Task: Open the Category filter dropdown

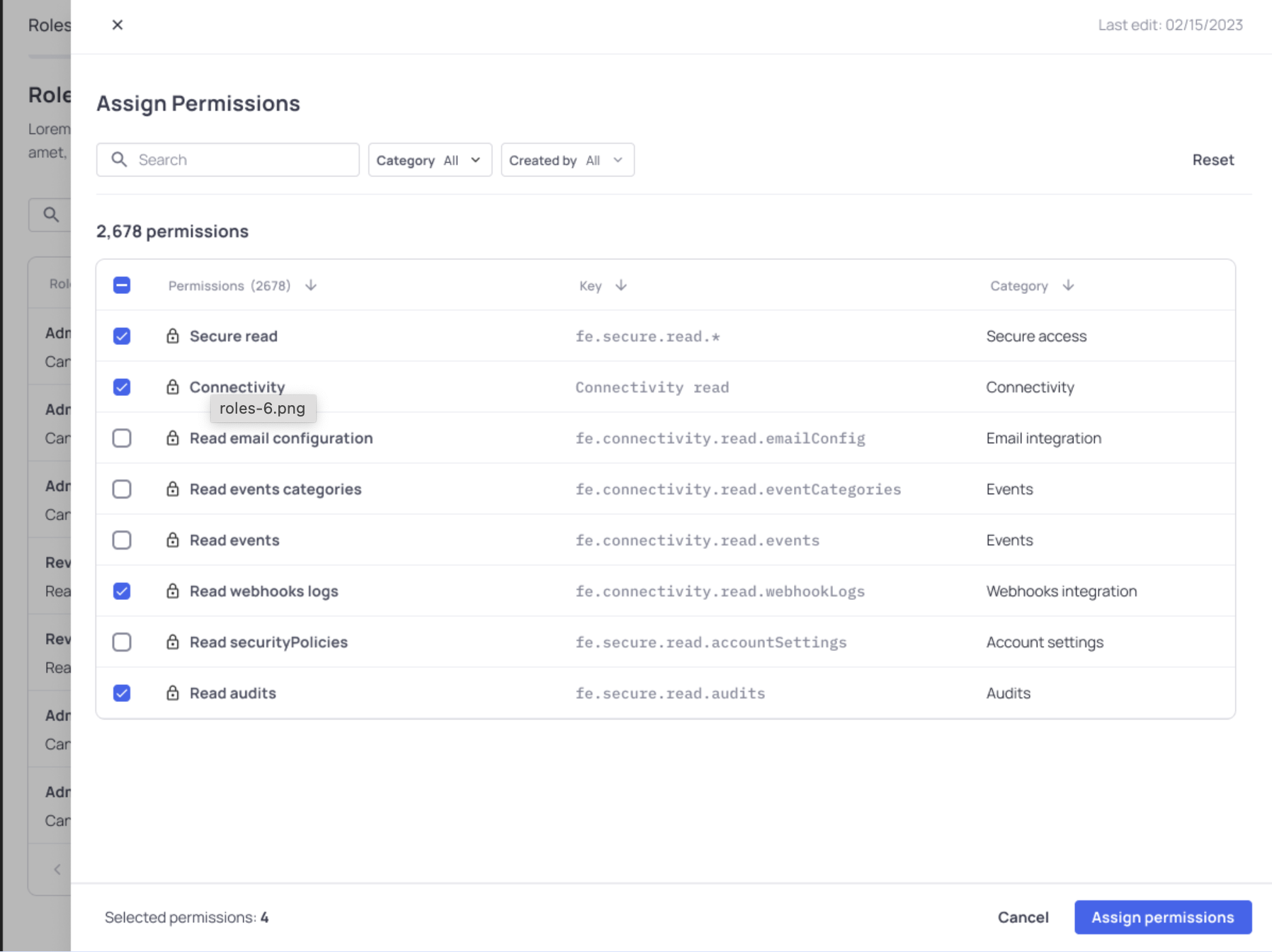Action: point(429,160)
